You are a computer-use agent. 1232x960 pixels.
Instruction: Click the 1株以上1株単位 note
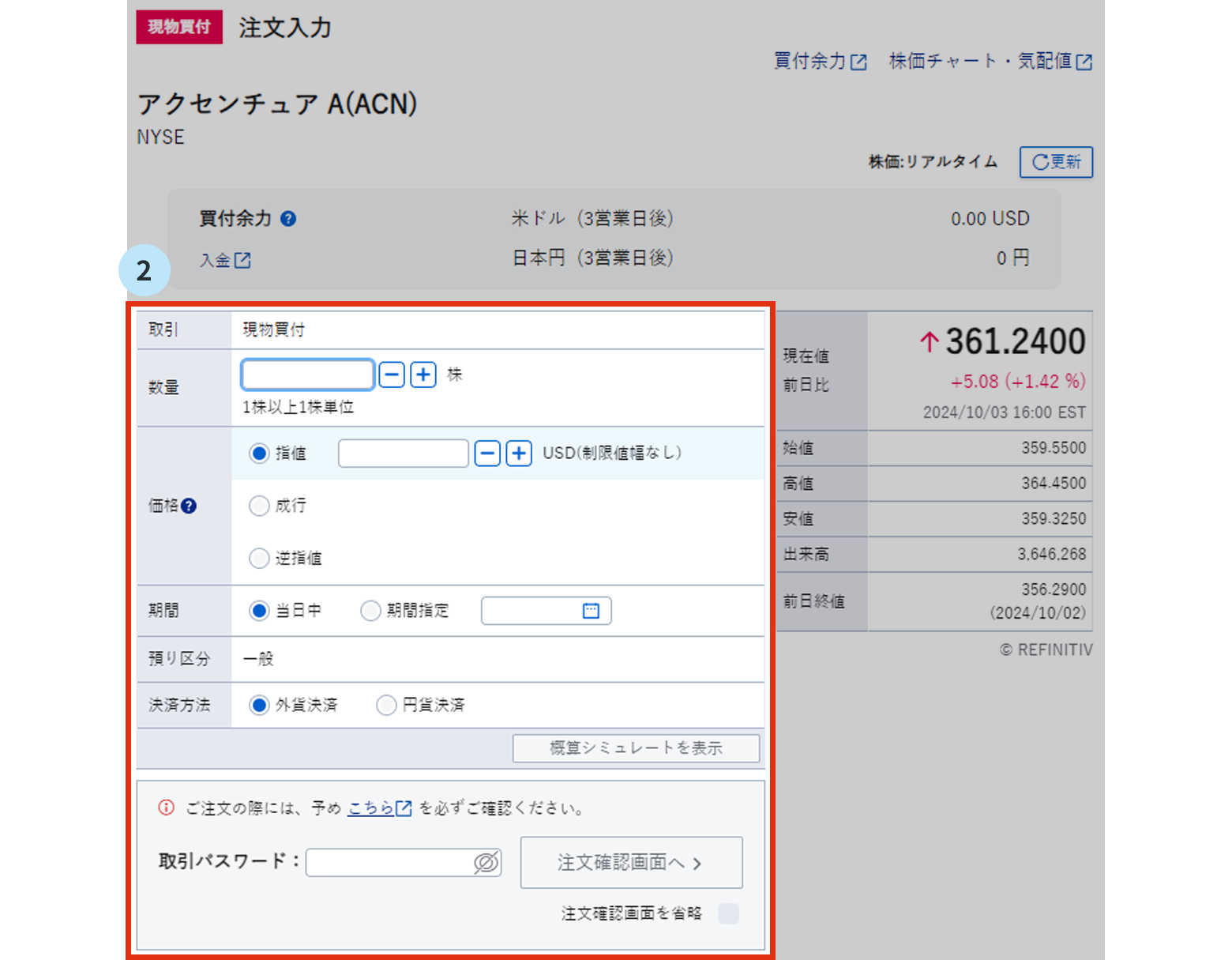coord(298,408)
